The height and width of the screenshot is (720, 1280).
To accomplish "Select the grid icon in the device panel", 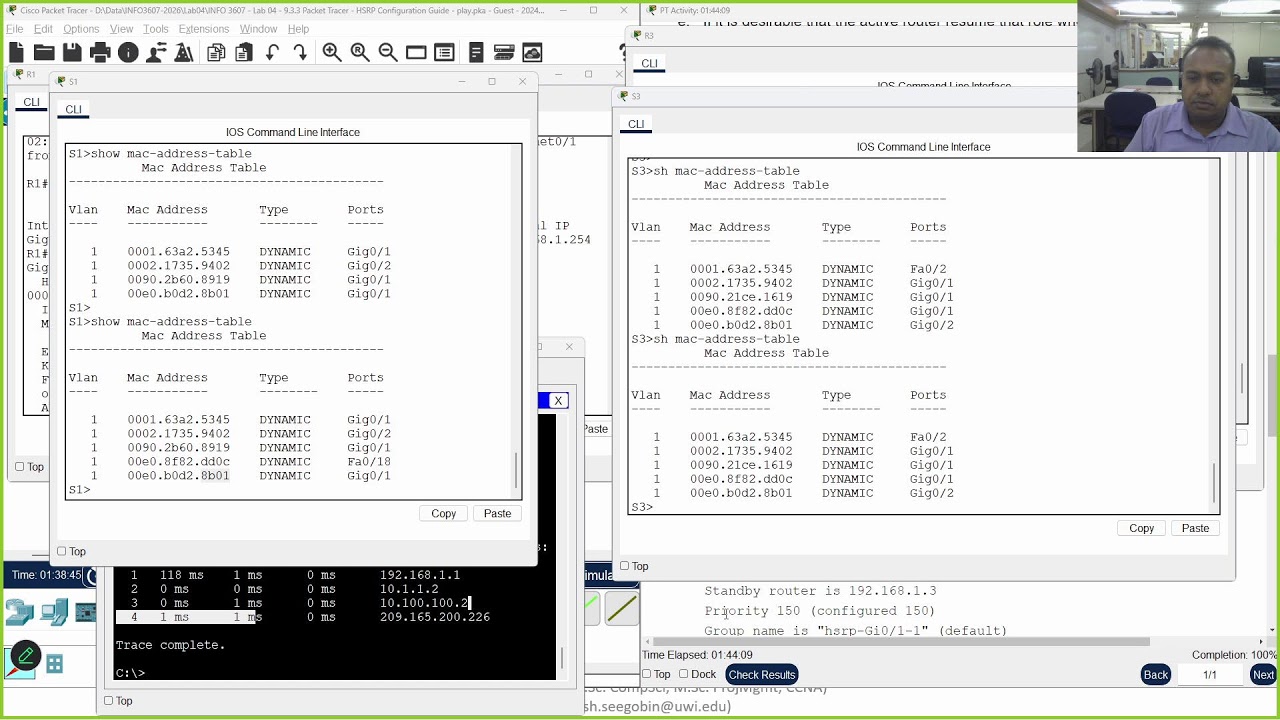I will point(55,663).
